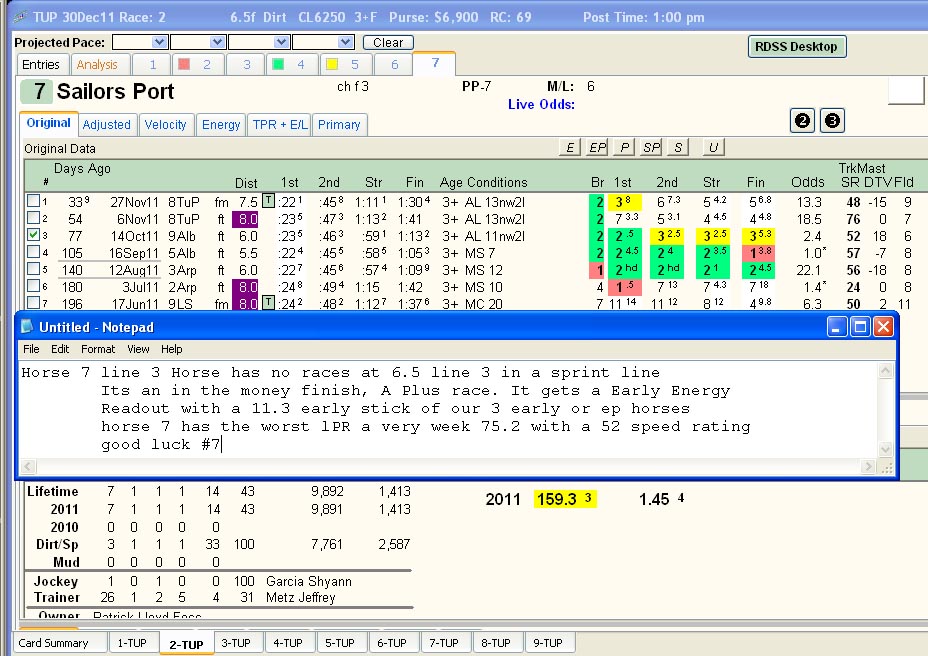The image size is (928, 656).
Task: Click the turf T marker on line 7
Action: [x=268, y=303]
